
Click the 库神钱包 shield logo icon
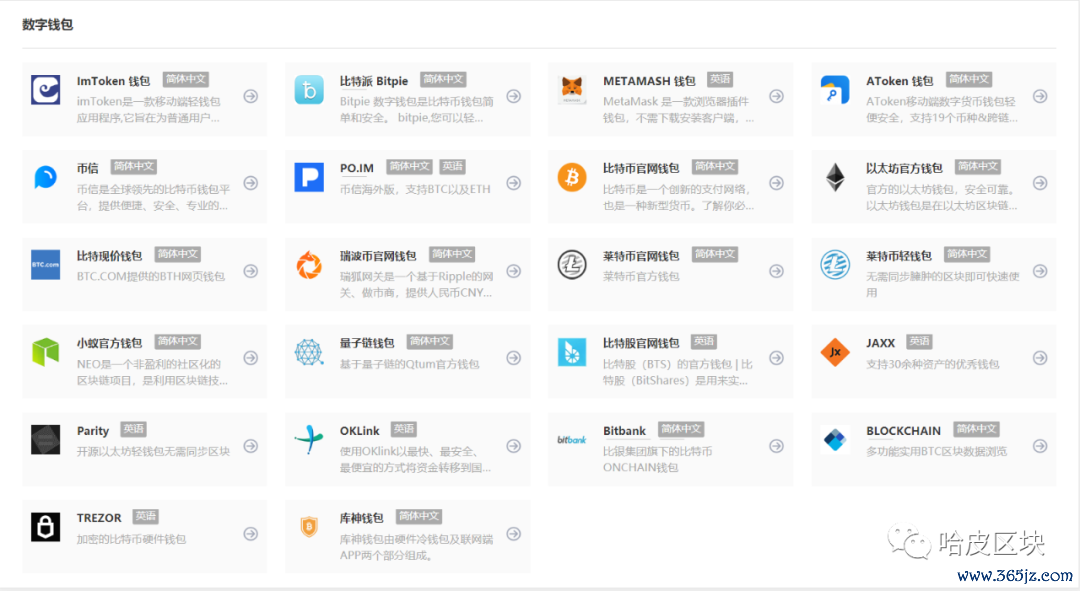pyautogui.click(x=309, y=527)
